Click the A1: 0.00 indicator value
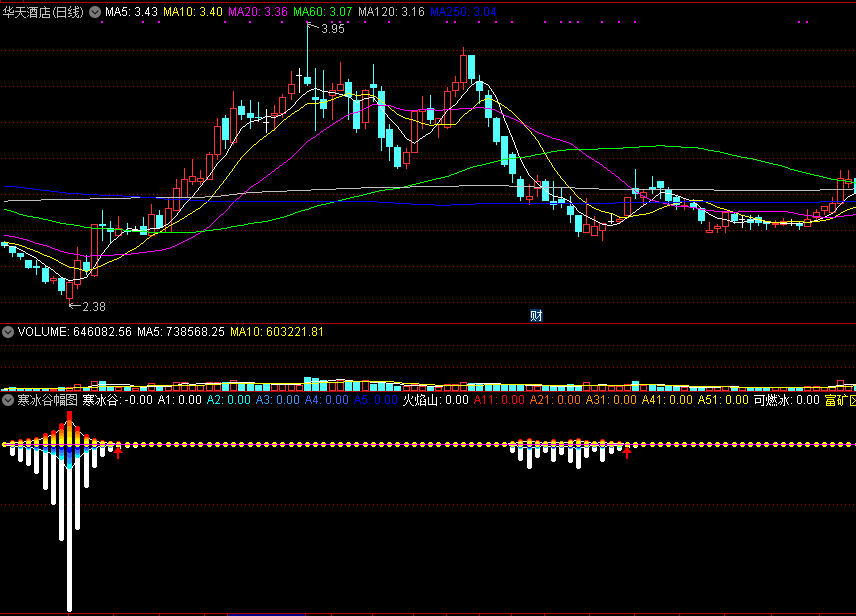This screenshot has height=616, width=856. pos(180,400)
